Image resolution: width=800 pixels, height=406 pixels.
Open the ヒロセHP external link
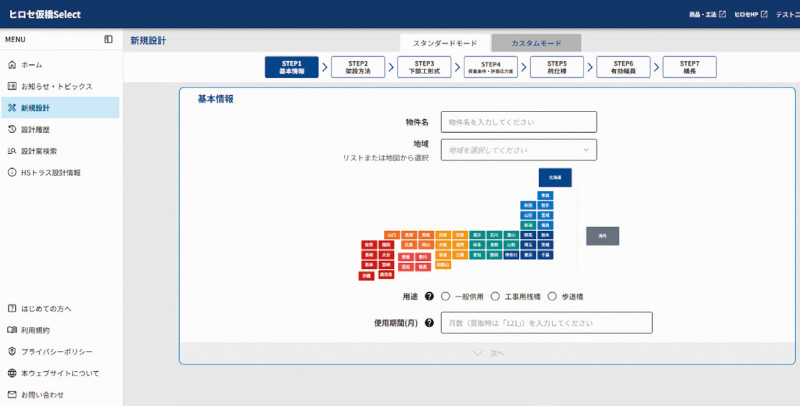(751, 14)
